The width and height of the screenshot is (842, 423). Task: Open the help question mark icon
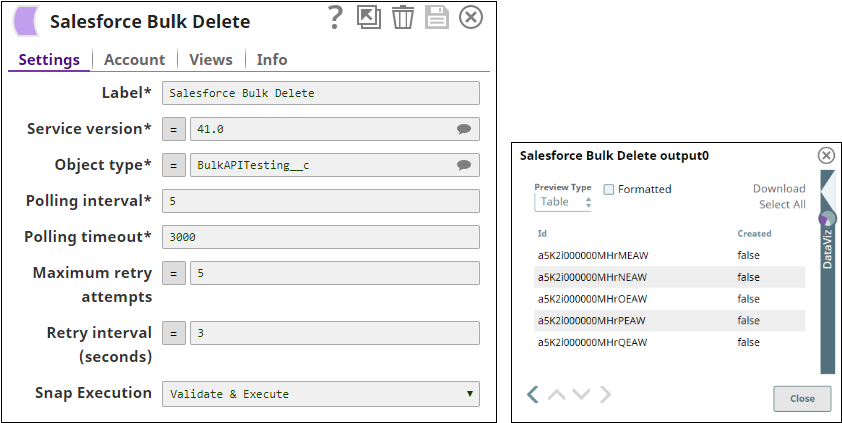point(335,18)
